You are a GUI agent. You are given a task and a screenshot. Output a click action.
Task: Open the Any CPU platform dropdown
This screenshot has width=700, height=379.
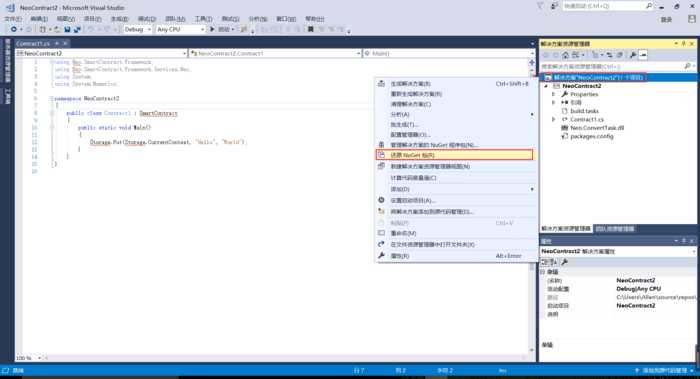click(x=180, y=29)
